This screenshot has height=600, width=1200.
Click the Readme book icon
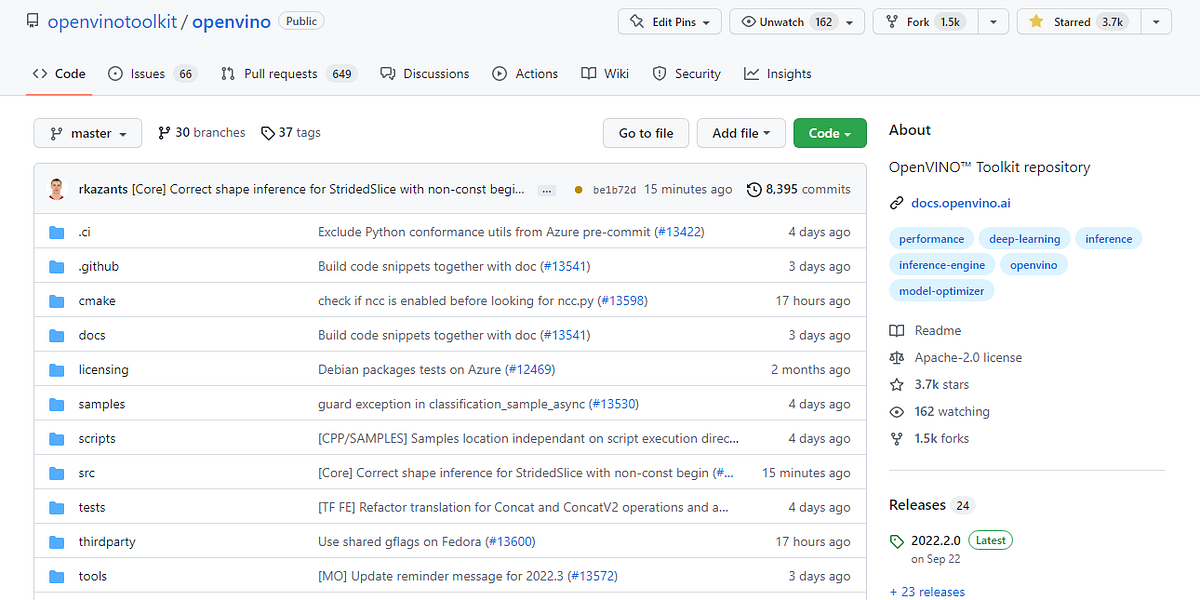(x=897, y=331)
